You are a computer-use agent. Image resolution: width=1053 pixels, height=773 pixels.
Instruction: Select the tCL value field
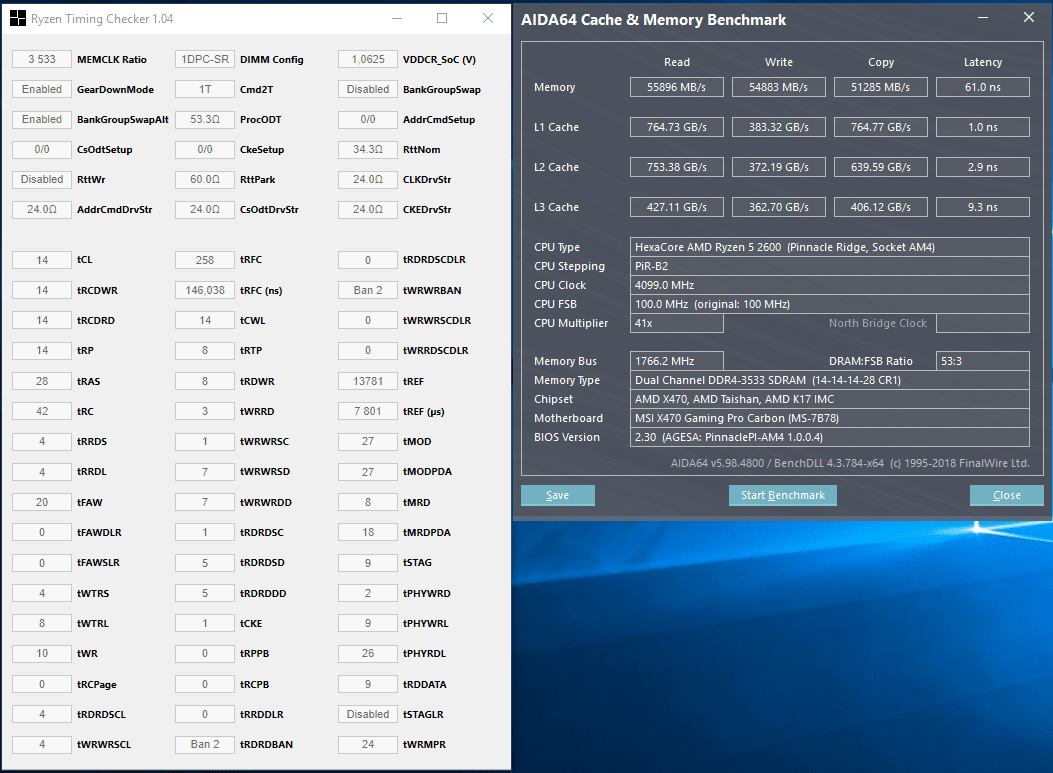click(42, 260)
